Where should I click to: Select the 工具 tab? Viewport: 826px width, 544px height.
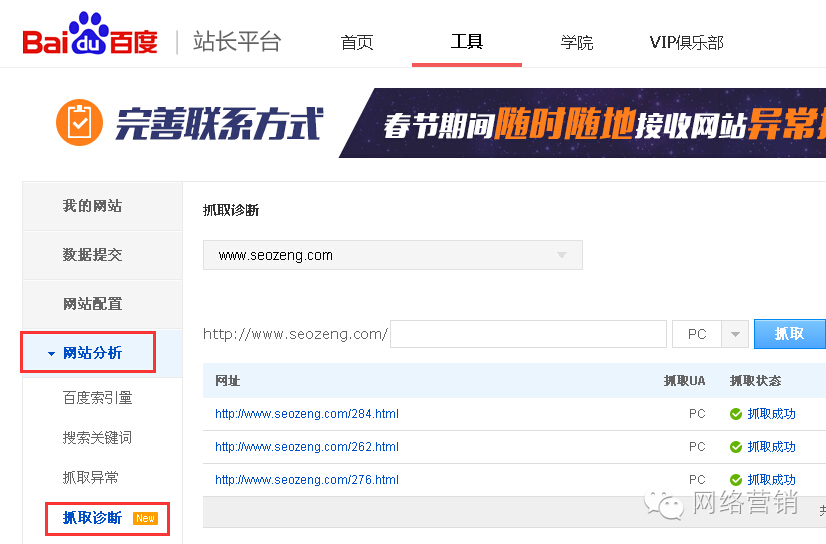pyautogui.click(x=467, y=41)
